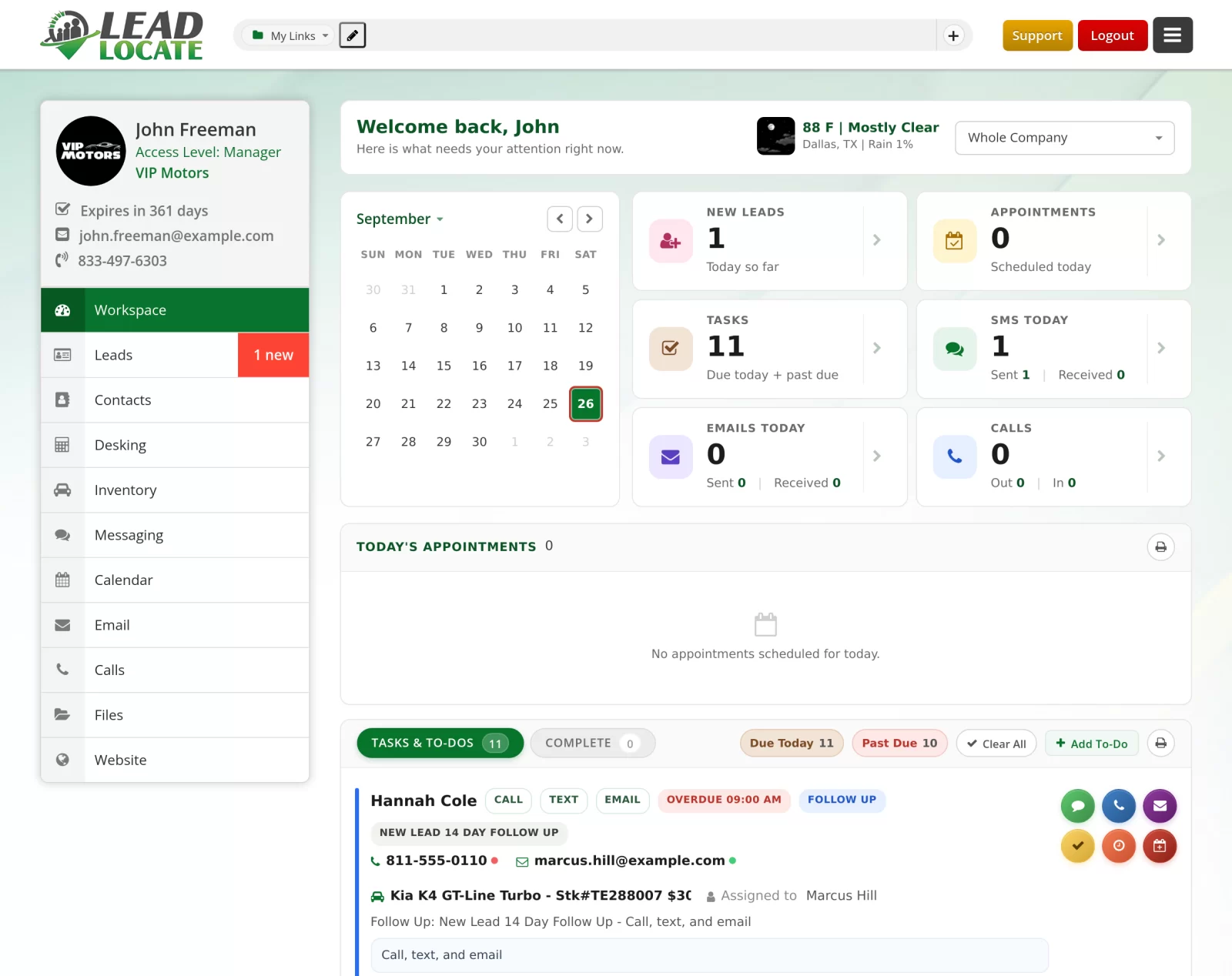Filter tasks by Past Due

tap(899, 743)
